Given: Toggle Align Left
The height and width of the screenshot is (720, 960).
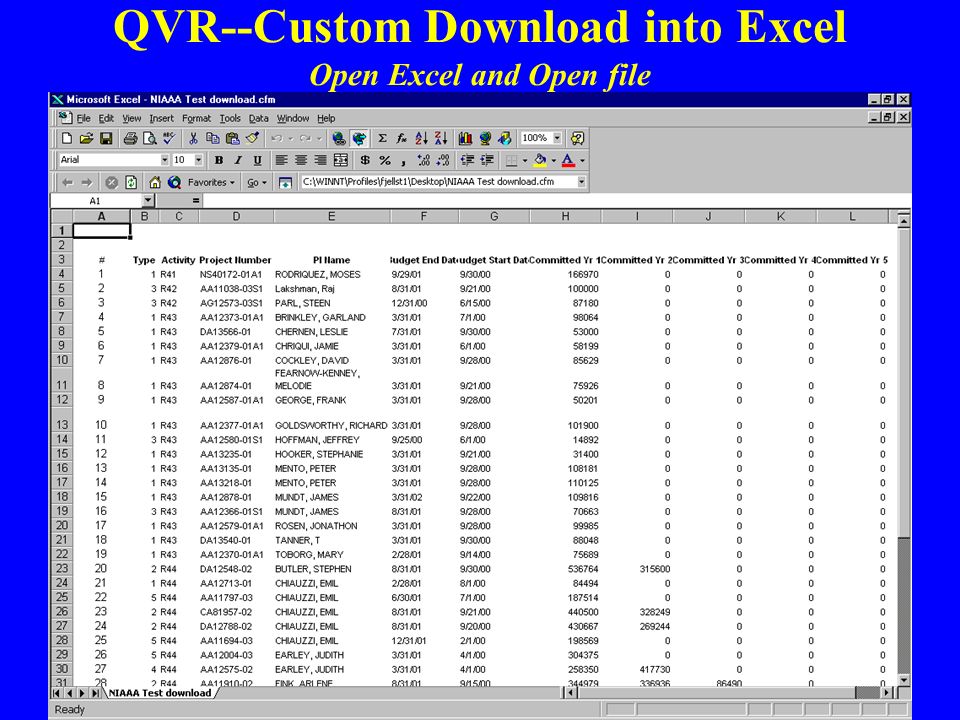Looking at the screenshot, I should point(281,160).
